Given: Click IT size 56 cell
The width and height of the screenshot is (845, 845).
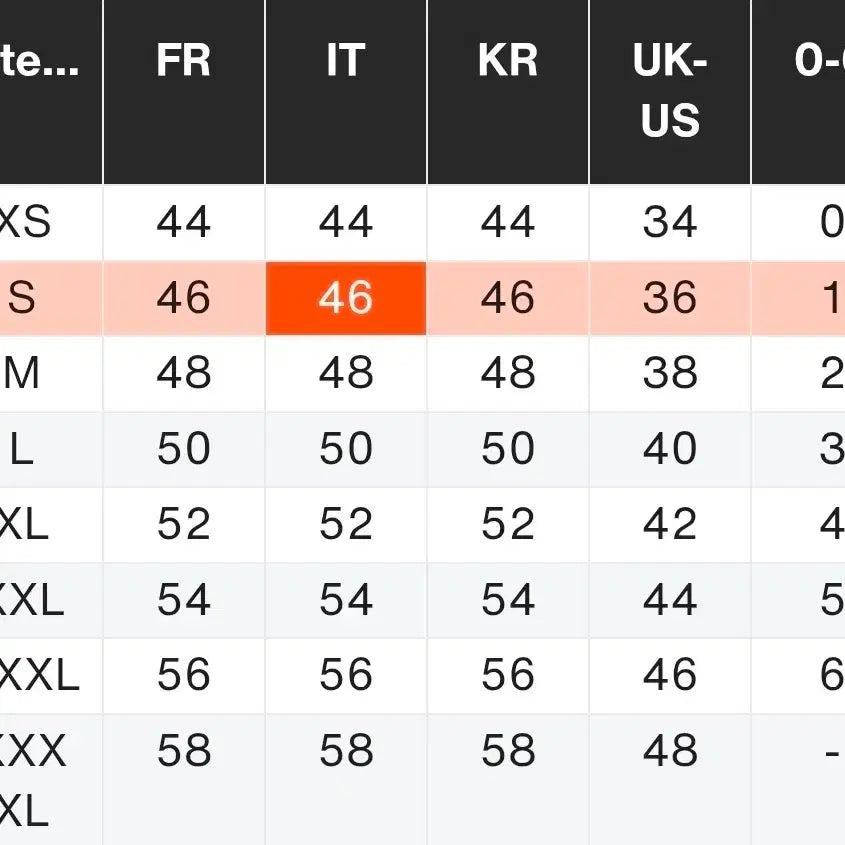Looking at the screenshot, I should click(x=346, y=676).
